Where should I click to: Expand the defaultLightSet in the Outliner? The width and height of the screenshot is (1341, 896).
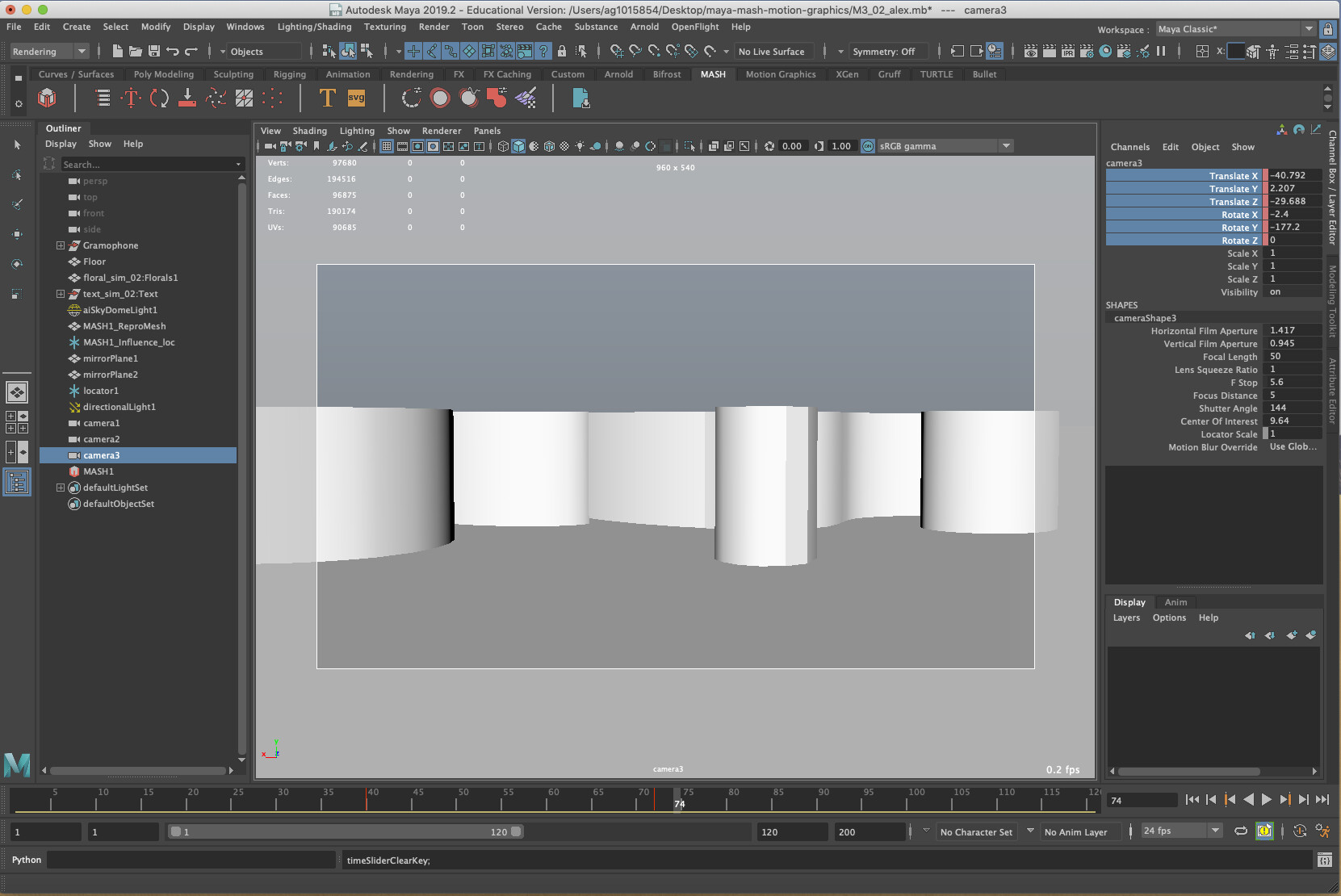click(x=61, y=488)
